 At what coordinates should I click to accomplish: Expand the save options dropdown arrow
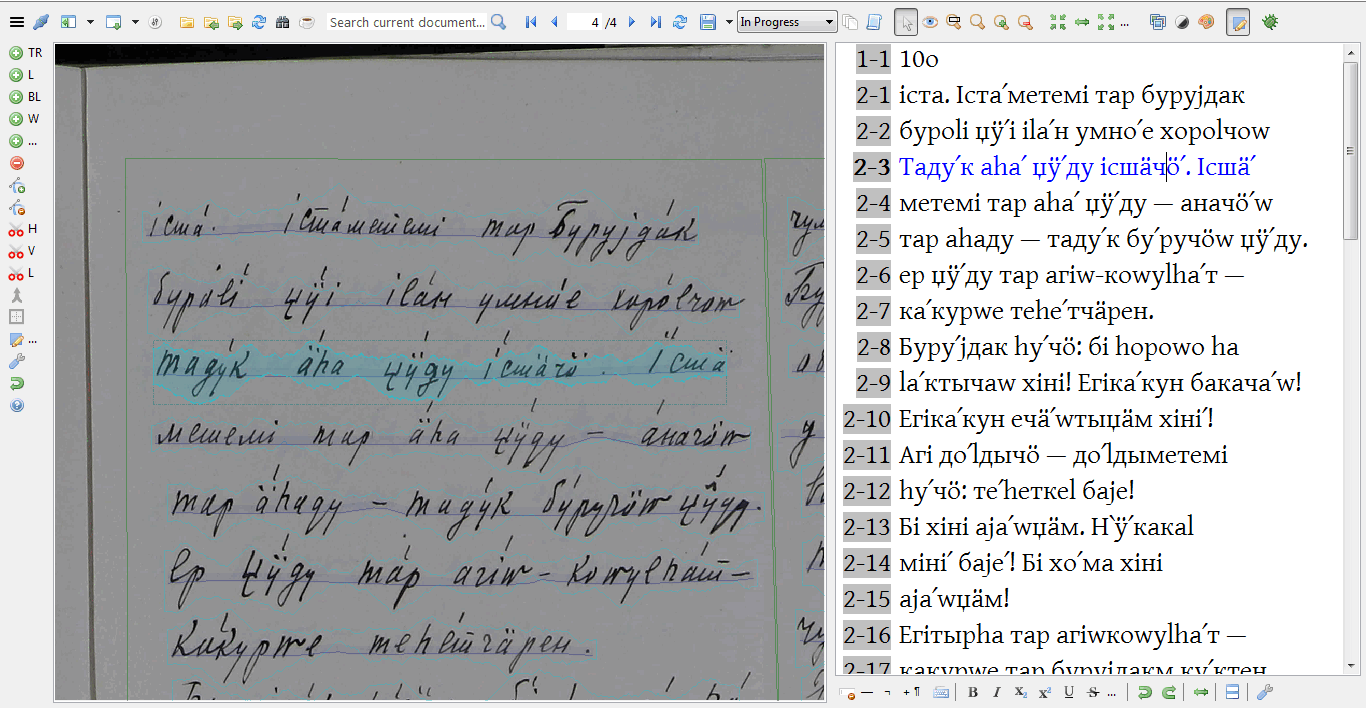[x=727, y=22]
